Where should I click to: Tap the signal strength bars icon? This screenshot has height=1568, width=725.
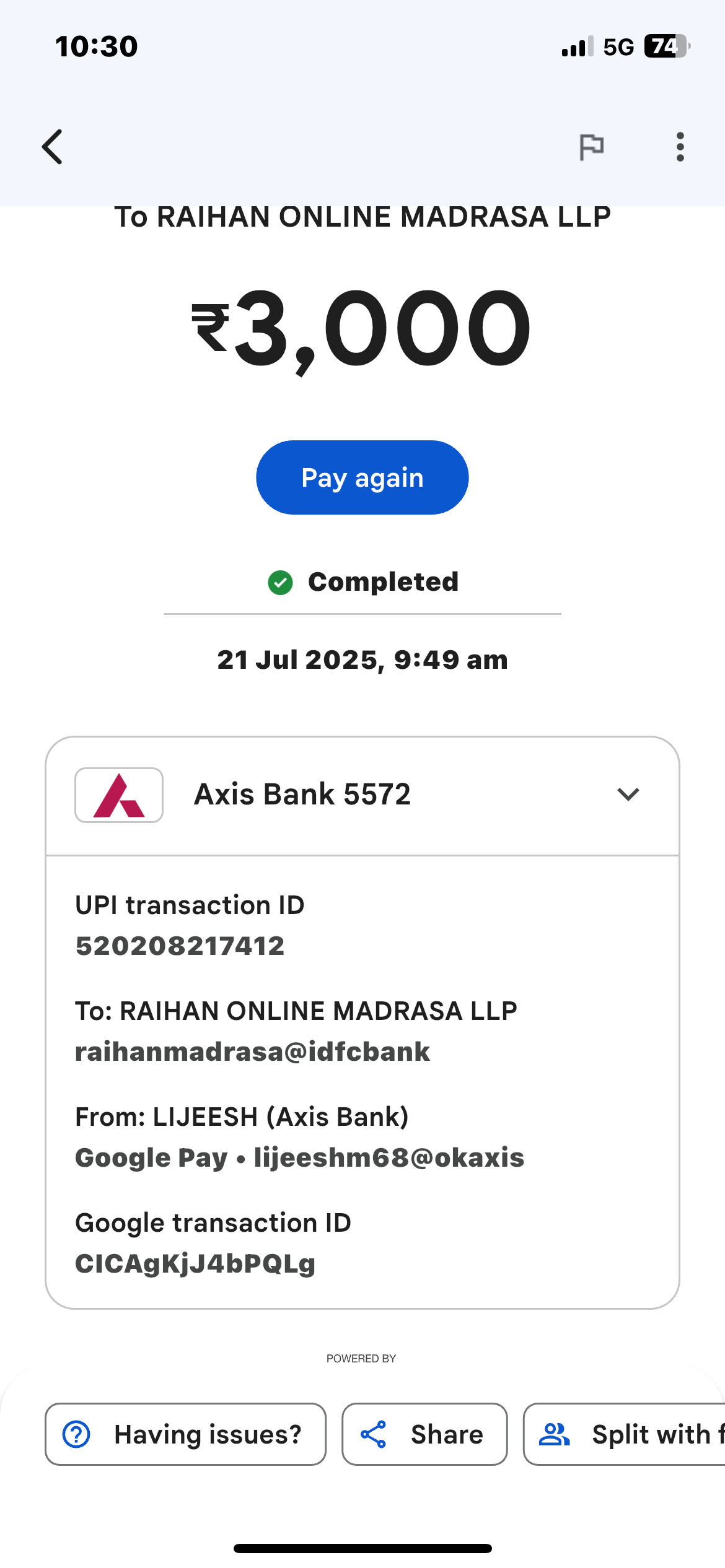tap(577, 46)
